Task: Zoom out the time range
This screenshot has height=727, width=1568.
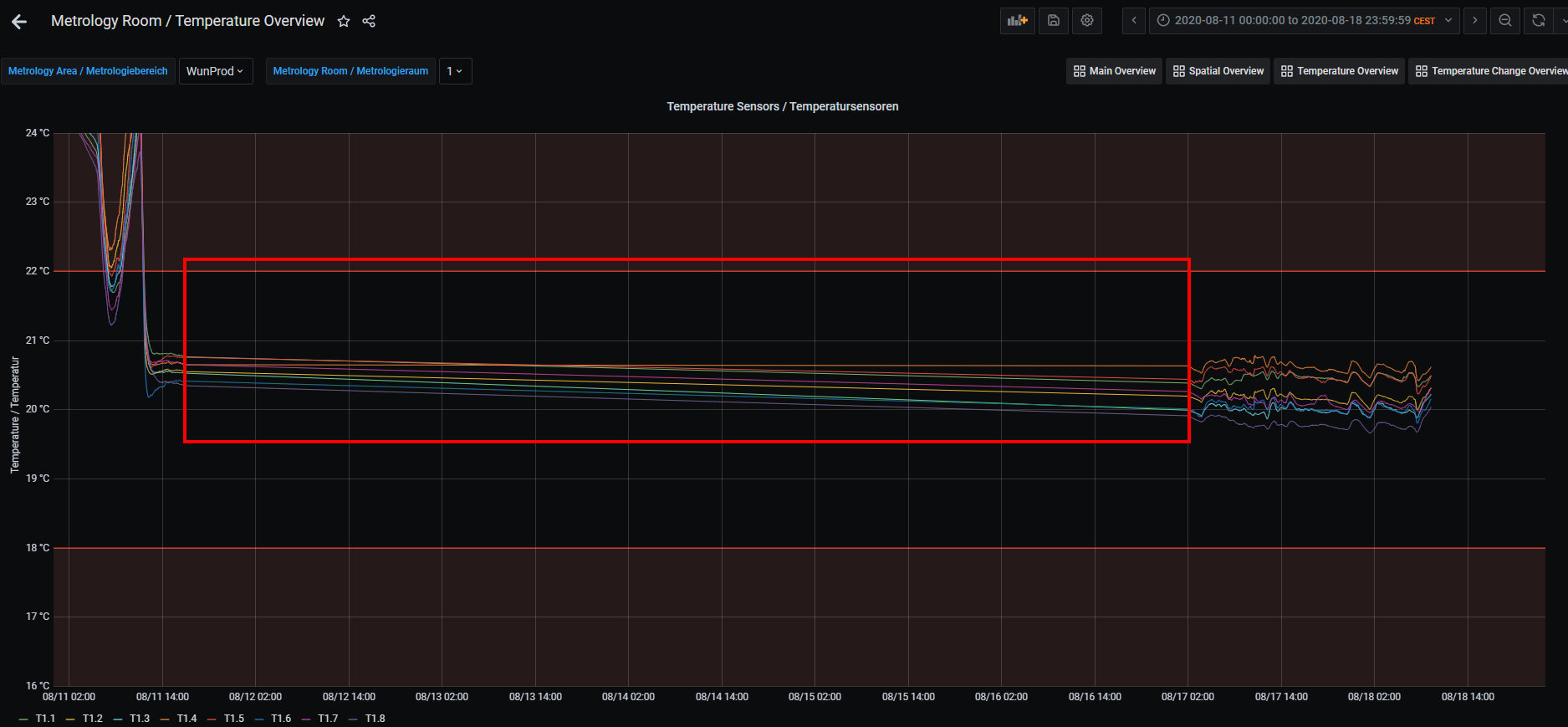Action: (1505, 21)
